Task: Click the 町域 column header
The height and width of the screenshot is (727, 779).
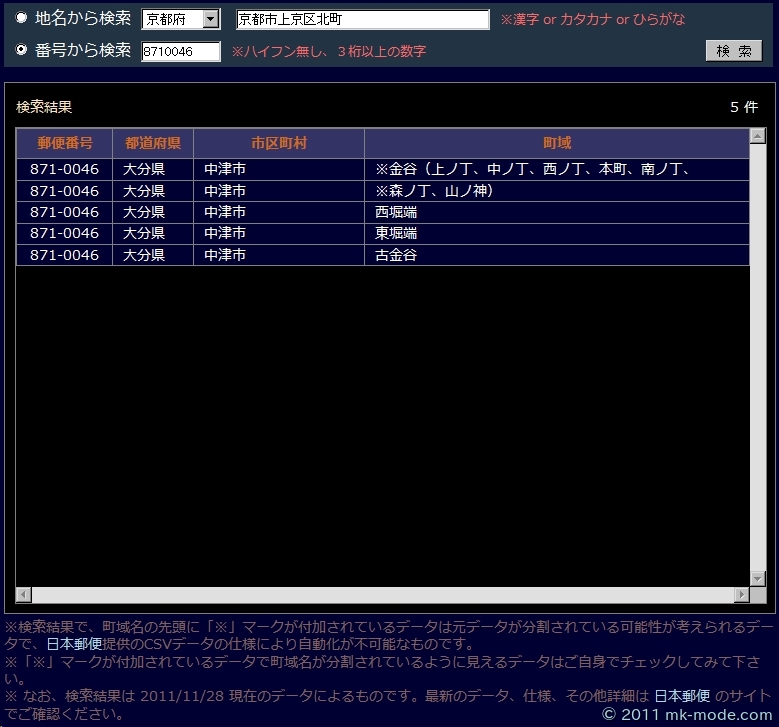Action: [556, 143]
